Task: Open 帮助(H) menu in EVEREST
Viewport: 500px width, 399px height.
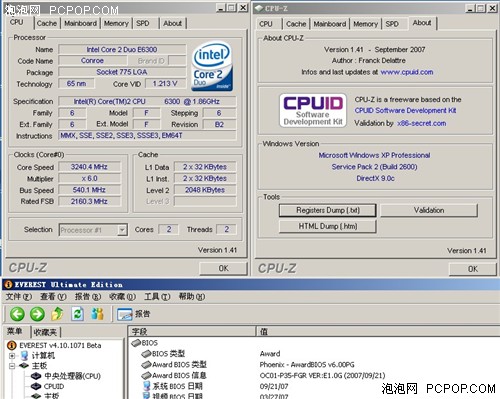Action: point(192,296)
